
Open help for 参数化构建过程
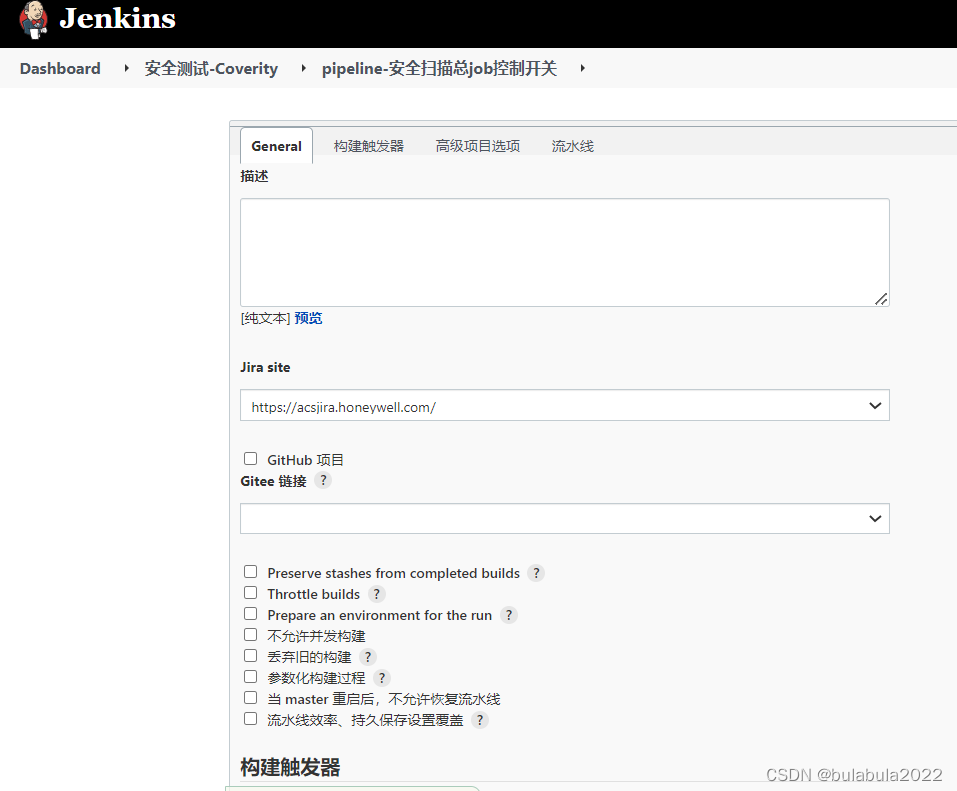pyautogui.click(x=381, y=677)
